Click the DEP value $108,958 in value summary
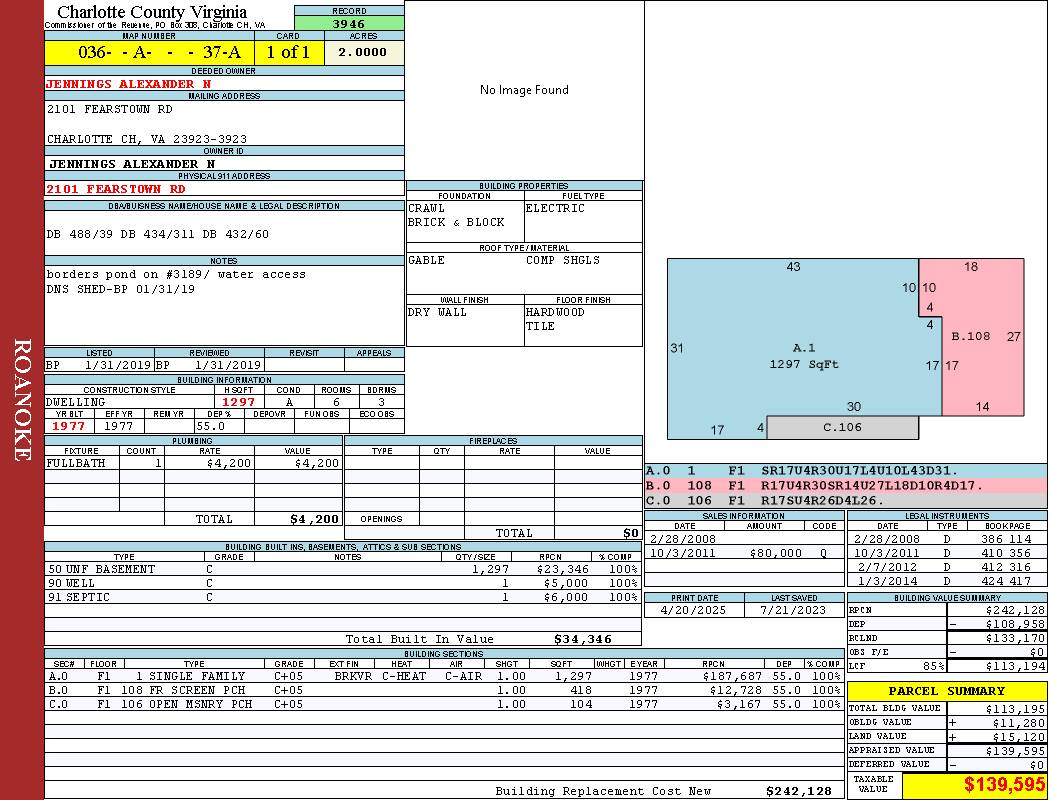1050x800 pixels. click(x=1015, y=624)
